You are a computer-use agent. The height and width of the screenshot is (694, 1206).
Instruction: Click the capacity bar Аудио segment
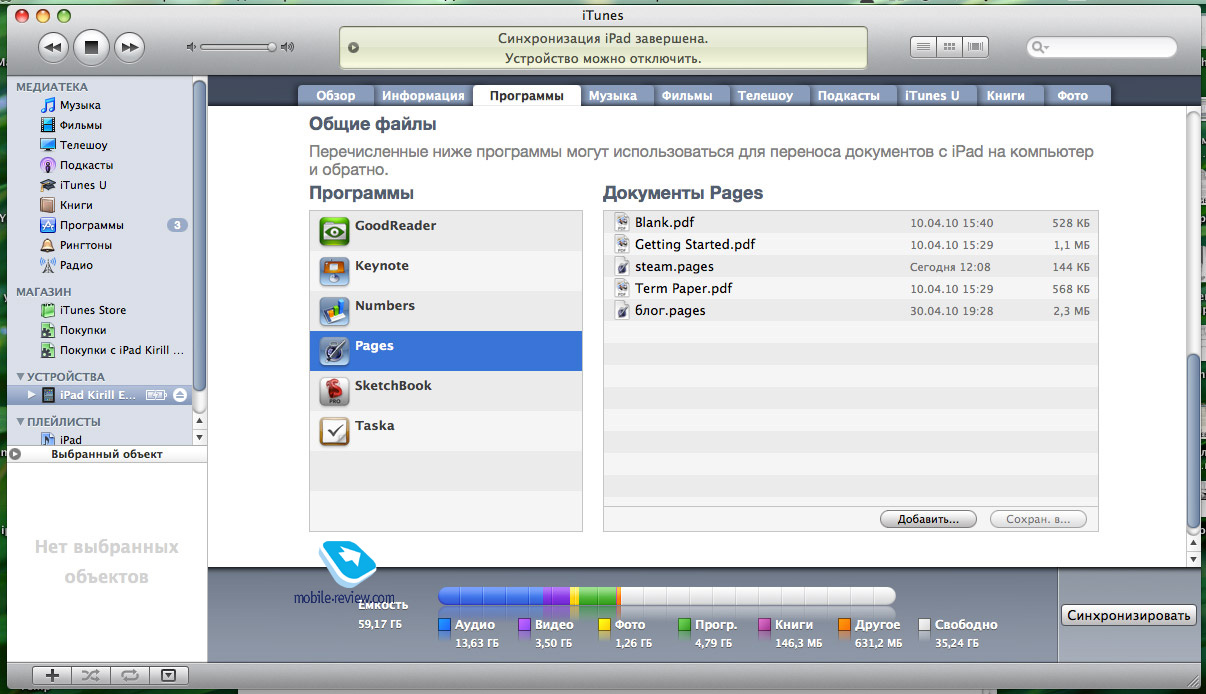[490, 596]
